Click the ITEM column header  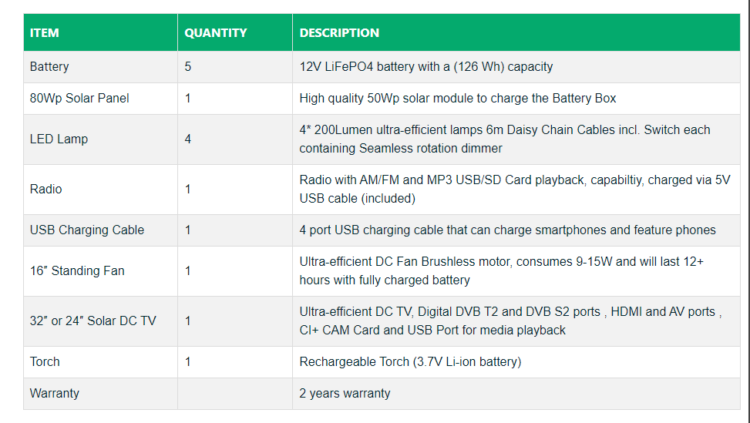tap(45, 33)
